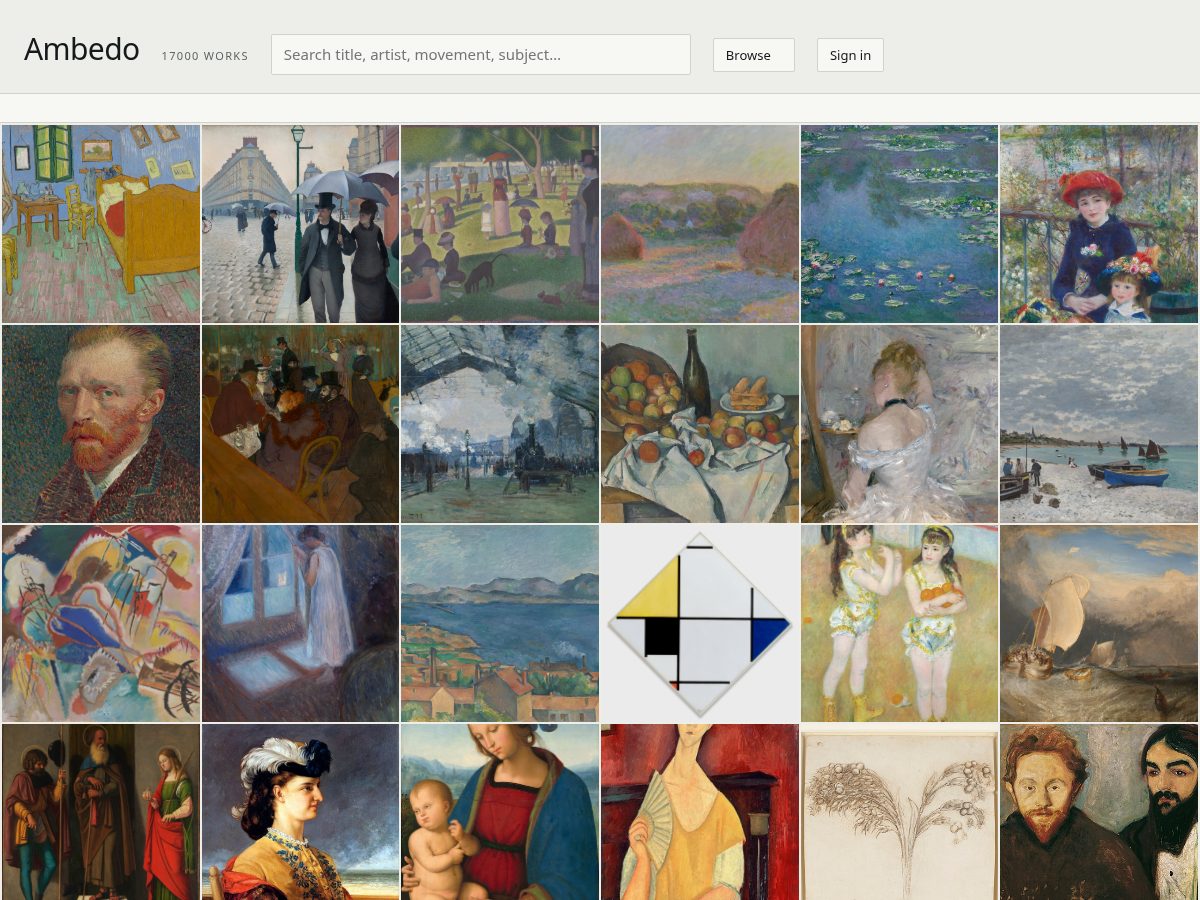Open the stormy sea sailing boat painting
1200x900 pixels.
[x=1100, y=624]
